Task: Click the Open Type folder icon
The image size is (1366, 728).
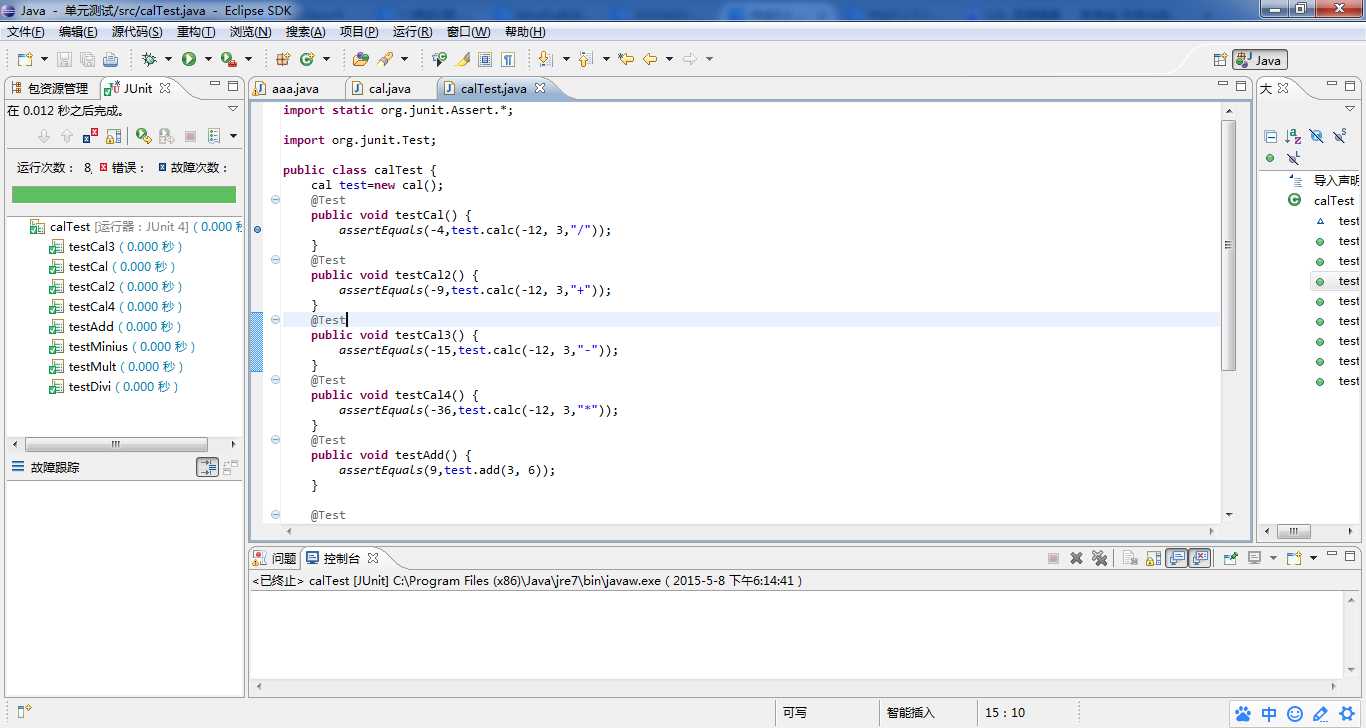Action: tap(361, 59)
